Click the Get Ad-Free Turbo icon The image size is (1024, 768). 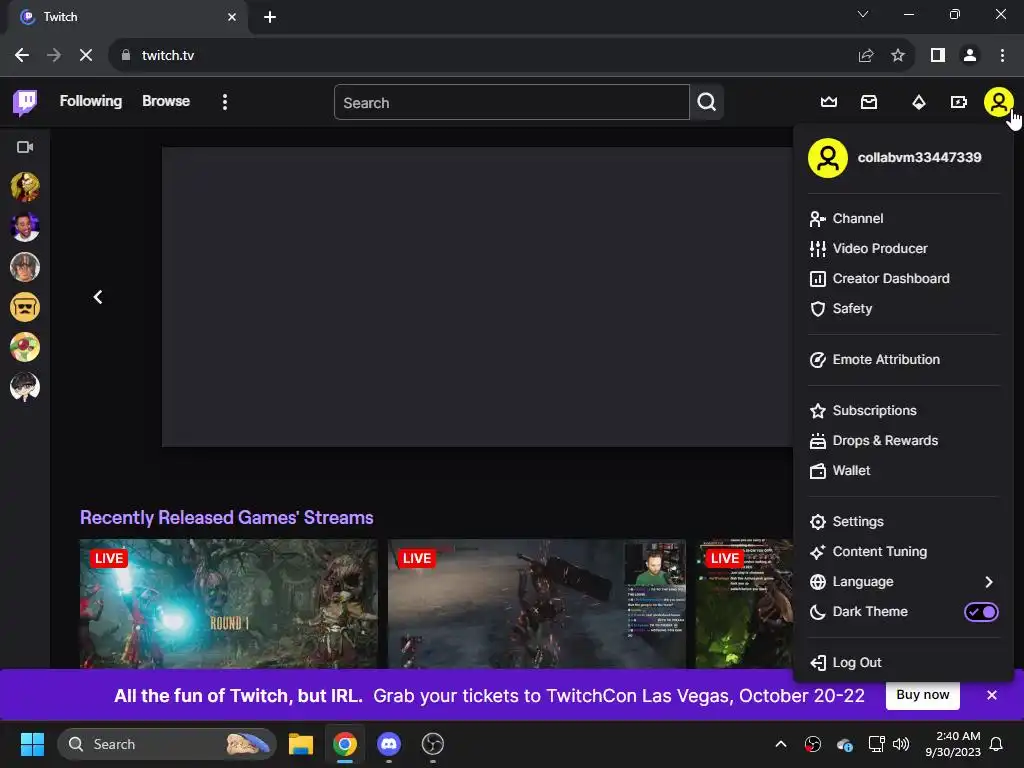point(958,102)
